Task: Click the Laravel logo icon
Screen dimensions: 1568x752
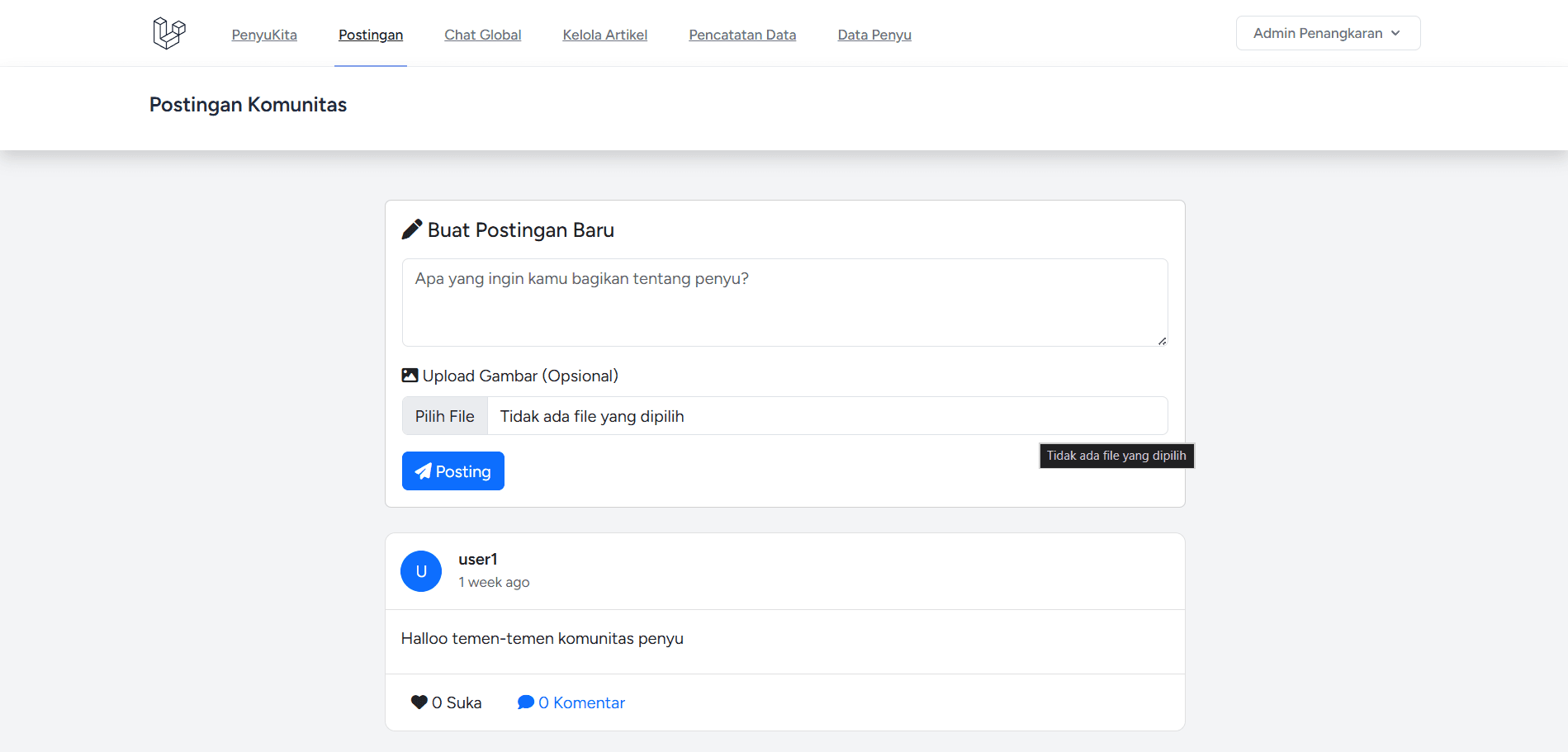Action: click(169, 33)
